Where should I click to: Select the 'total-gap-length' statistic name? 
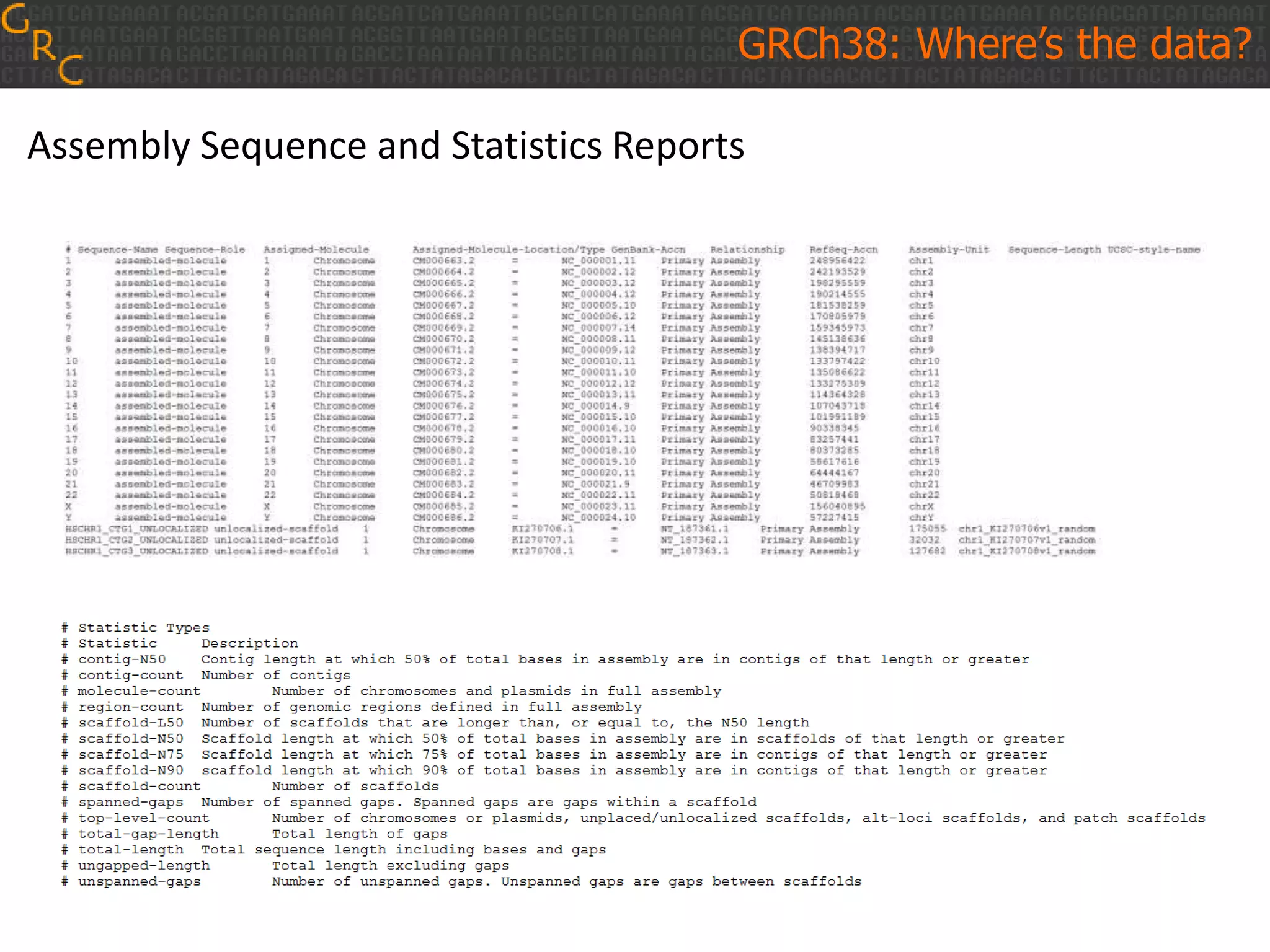pyautogui.click(x=148, y=834)
